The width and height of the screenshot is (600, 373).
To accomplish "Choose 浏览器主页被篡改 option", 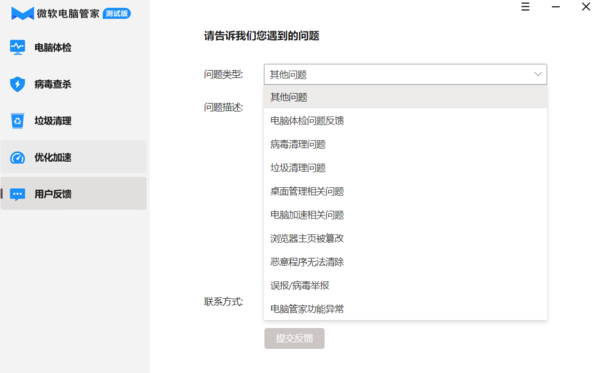I will [x=405, y=238].
